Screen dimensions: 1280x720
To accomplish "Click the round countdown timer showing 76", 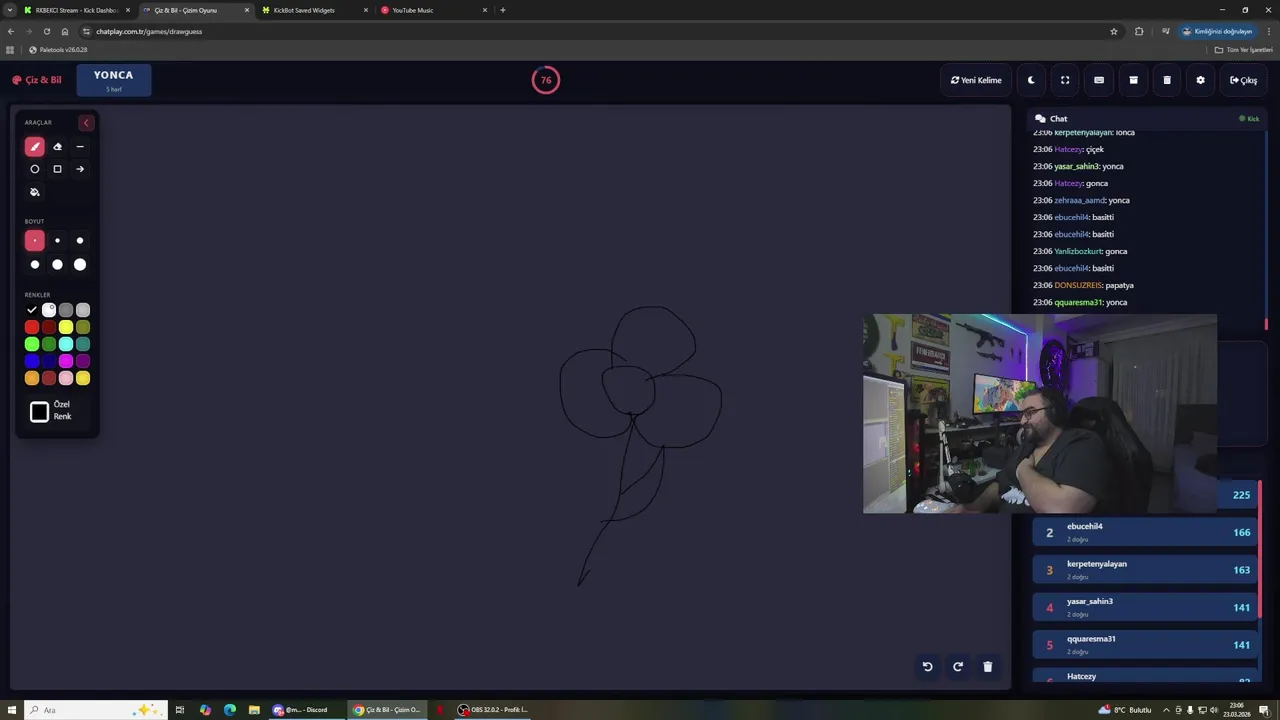I will pos(546,80).
